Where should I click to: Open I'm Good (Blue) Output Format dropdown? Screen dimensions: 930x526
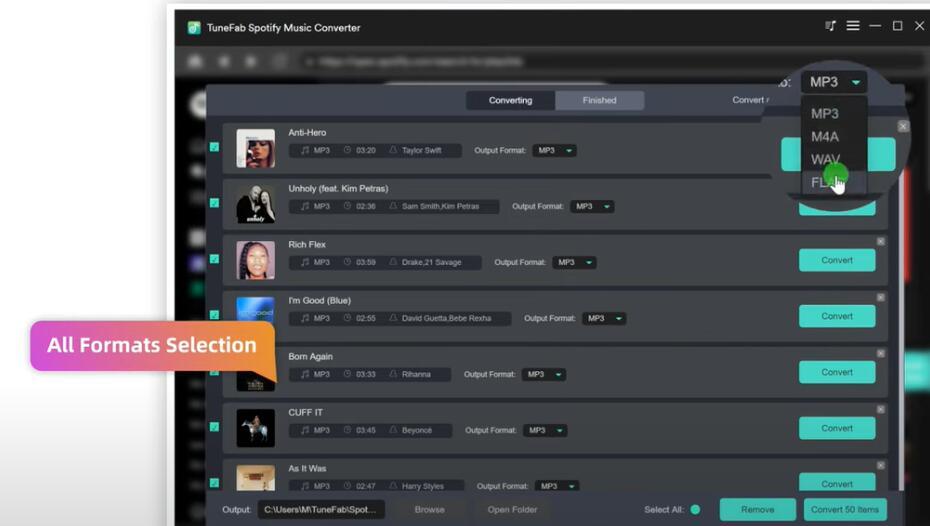coord(604,318)
